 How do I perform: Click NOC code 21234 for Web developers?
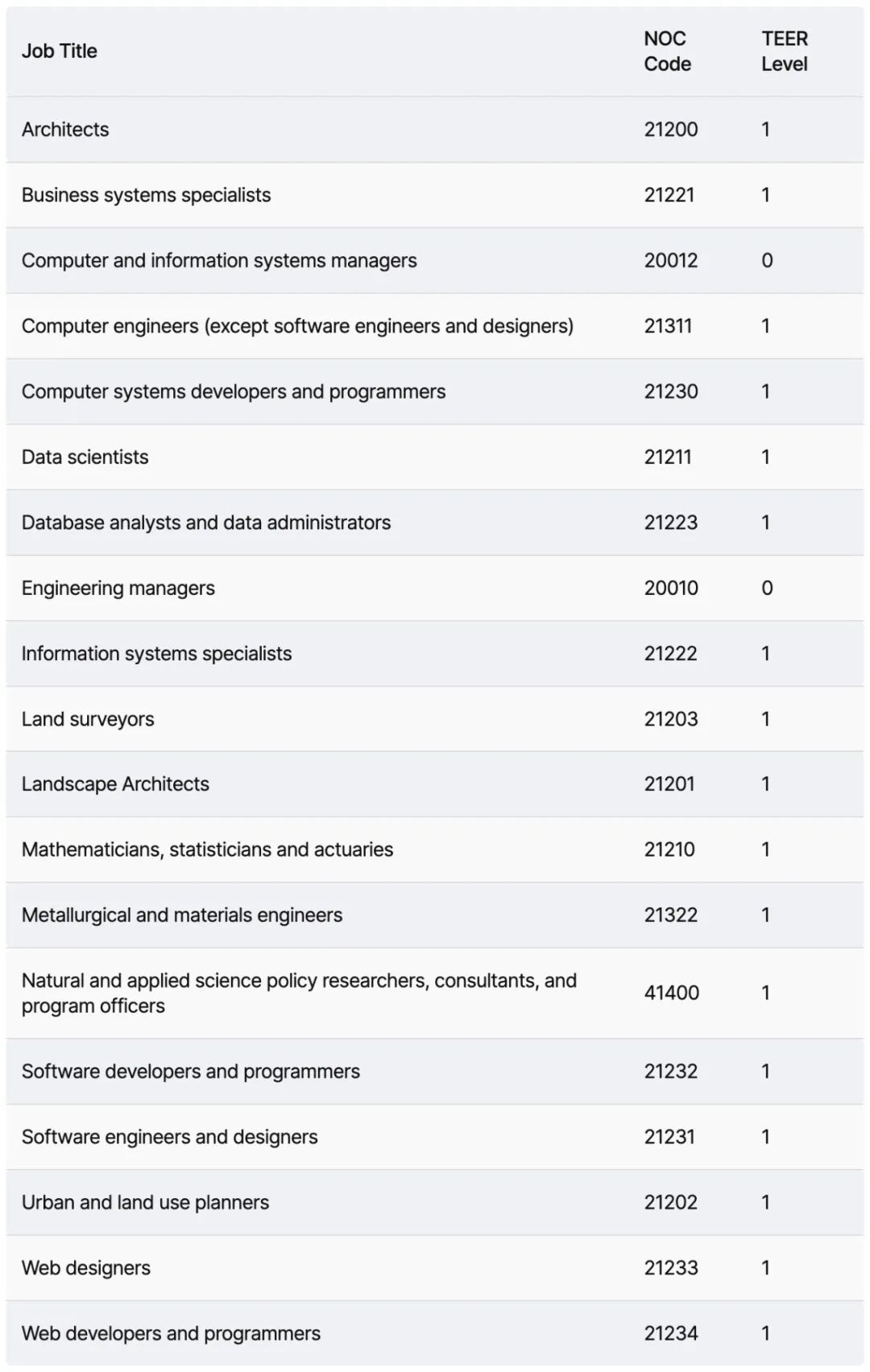pyautogui.click(x=671, y=1333)
